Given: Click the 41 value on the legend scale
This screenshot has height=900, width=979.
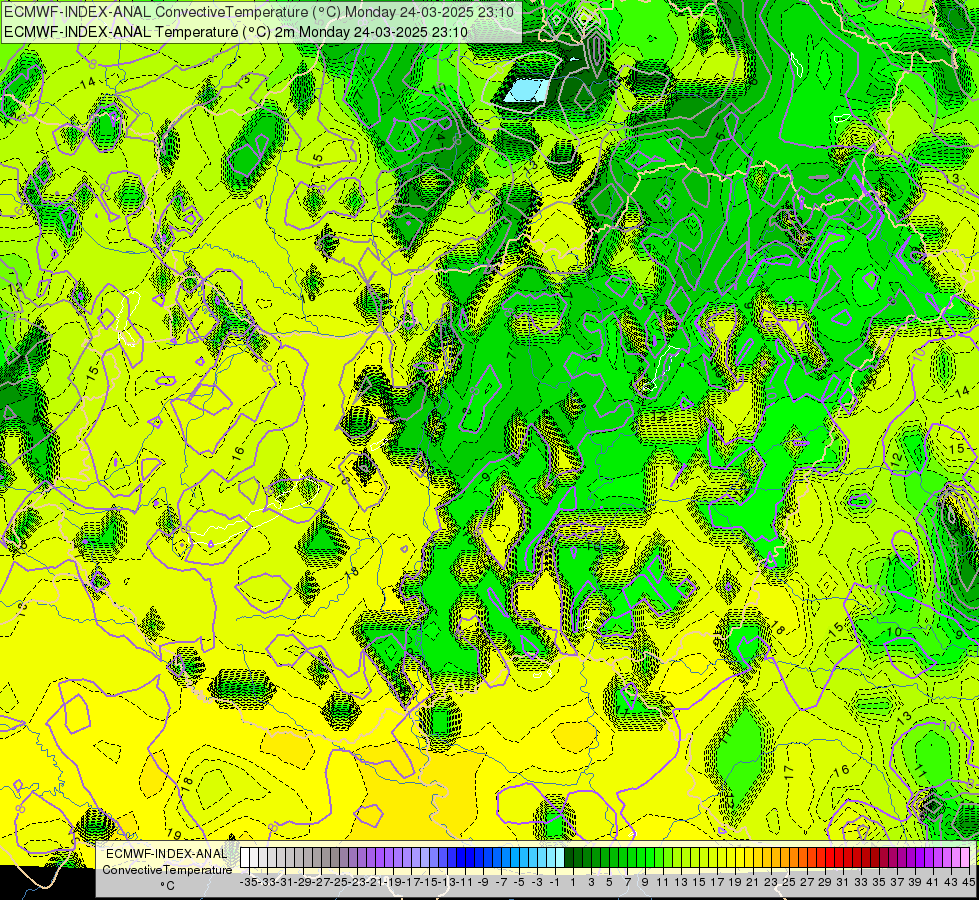Looking at the screenshot, I should pos(933,882).
